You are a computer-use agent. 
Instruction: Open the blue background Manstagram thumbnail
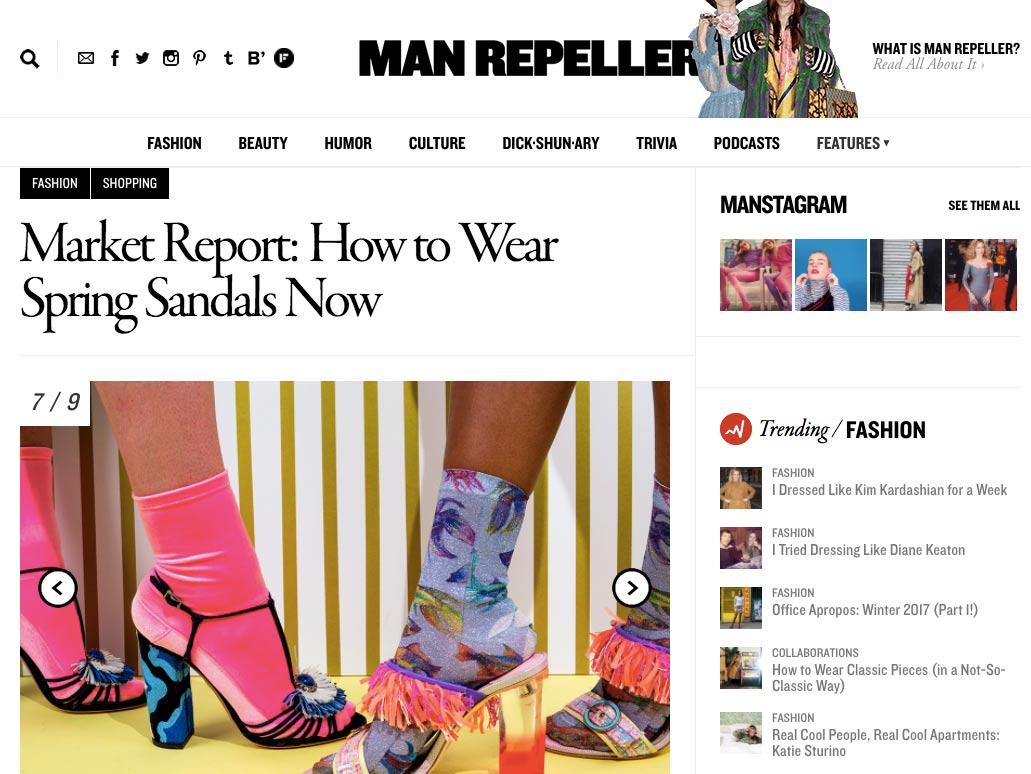(830, 275)
